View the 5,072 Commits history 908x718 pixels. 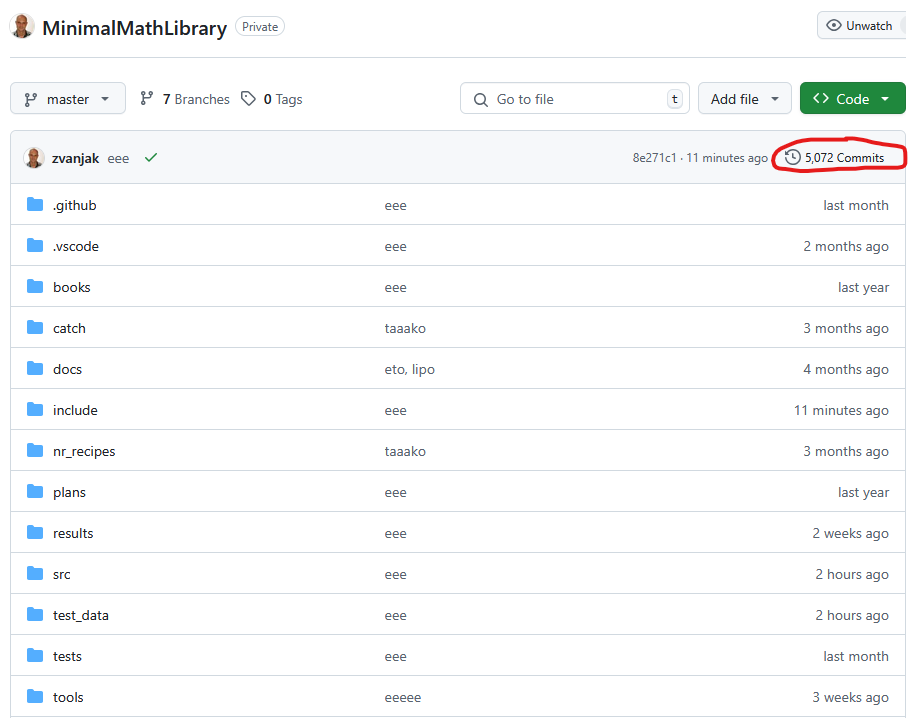pyautogui.click(x=843, y=158)
